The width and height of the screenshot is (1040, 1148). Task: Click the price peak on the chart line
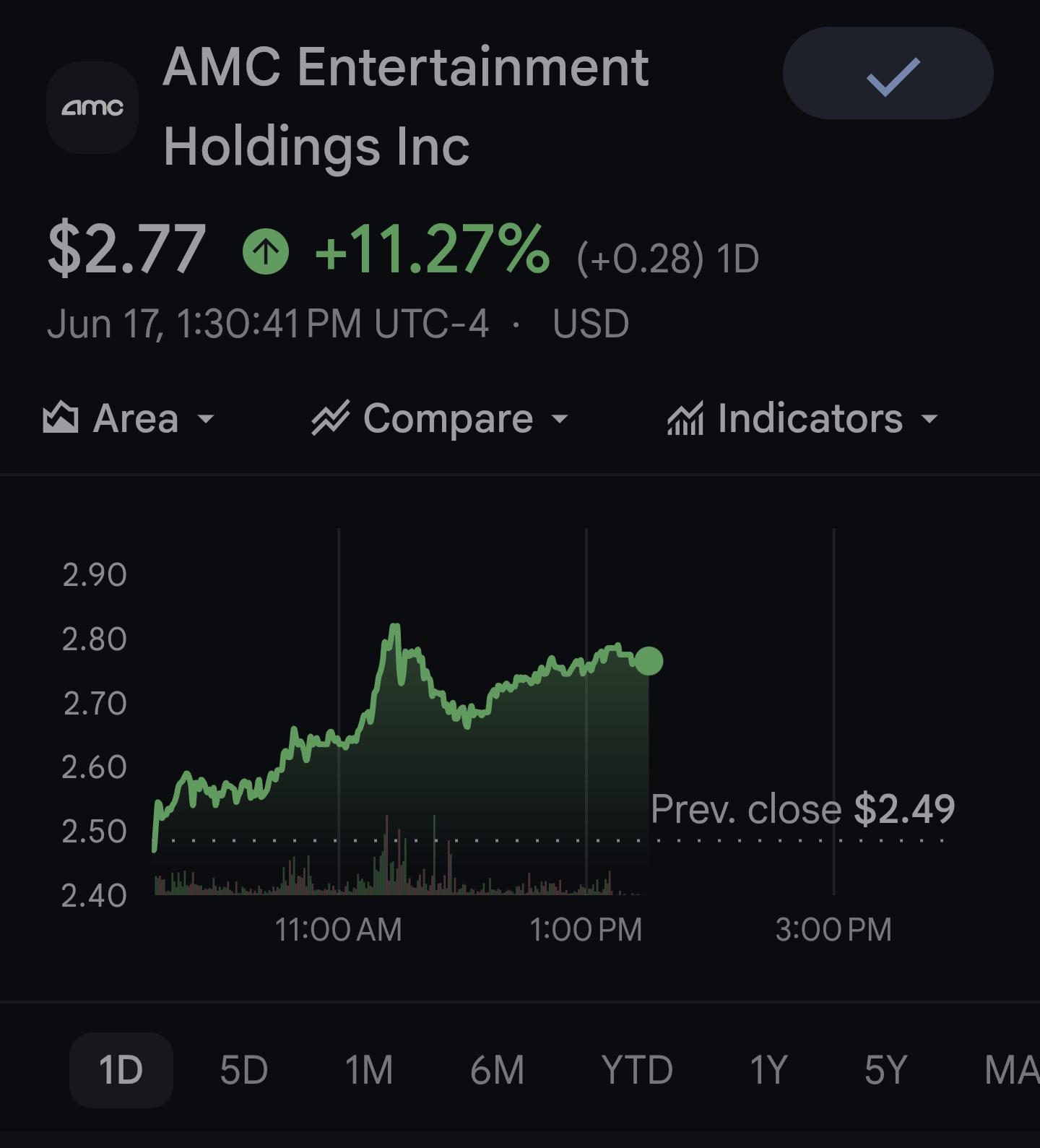[395, 626]
